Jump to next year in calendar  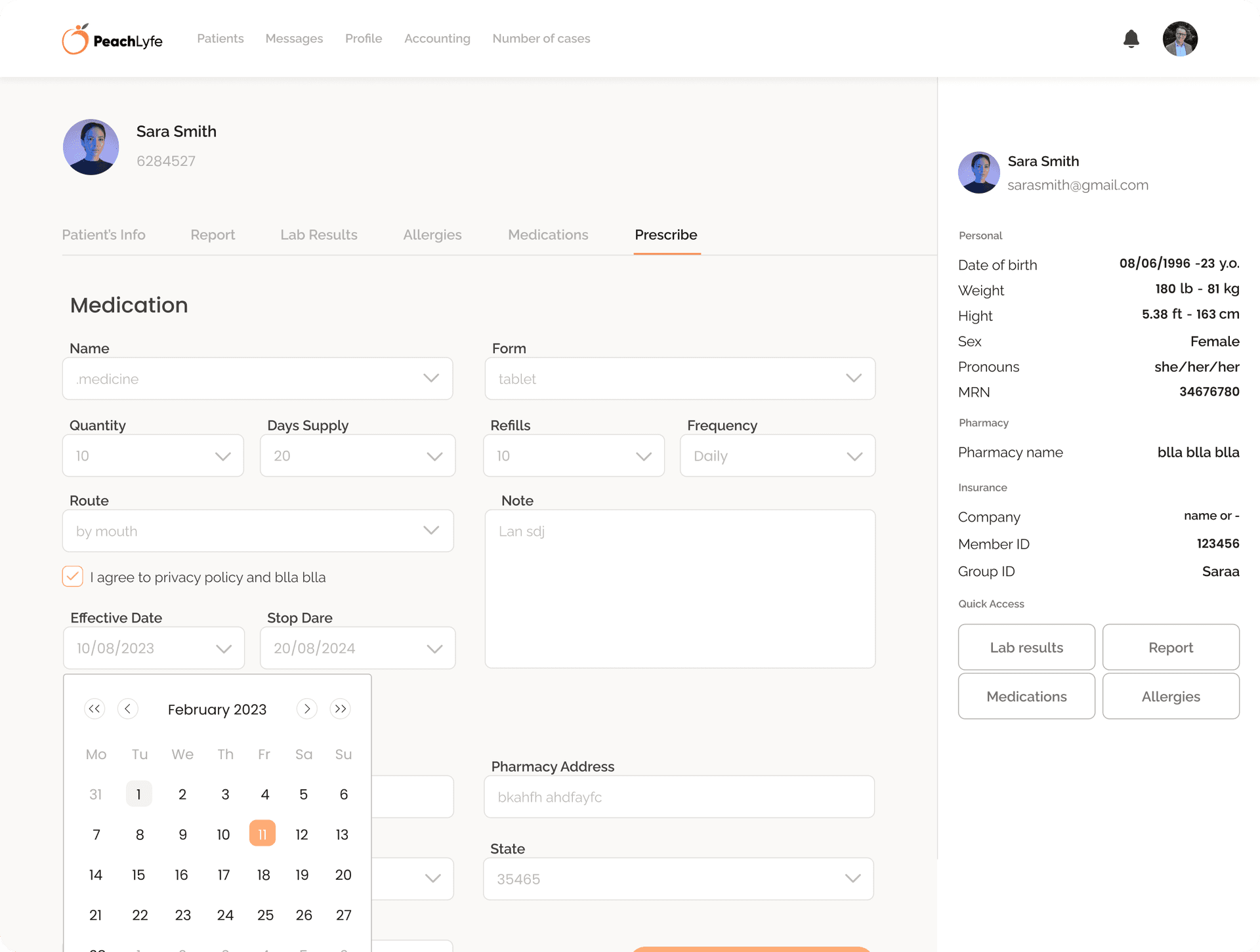340,709
